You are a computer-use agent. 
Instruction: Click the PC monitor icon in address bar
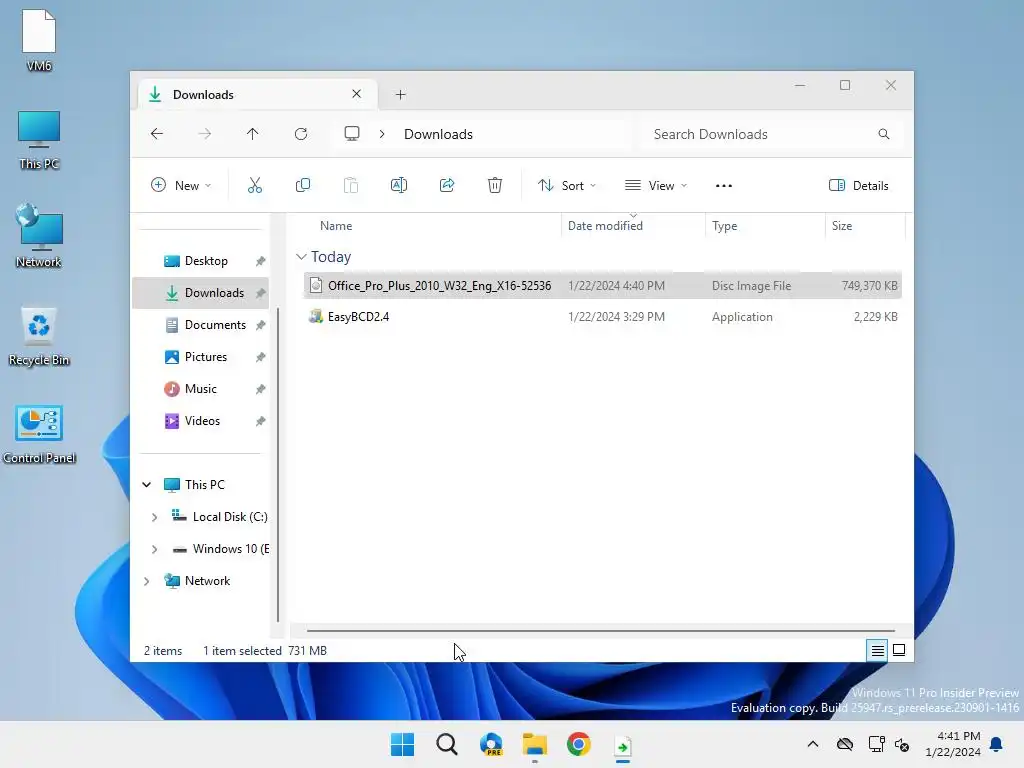click(352, 134)
